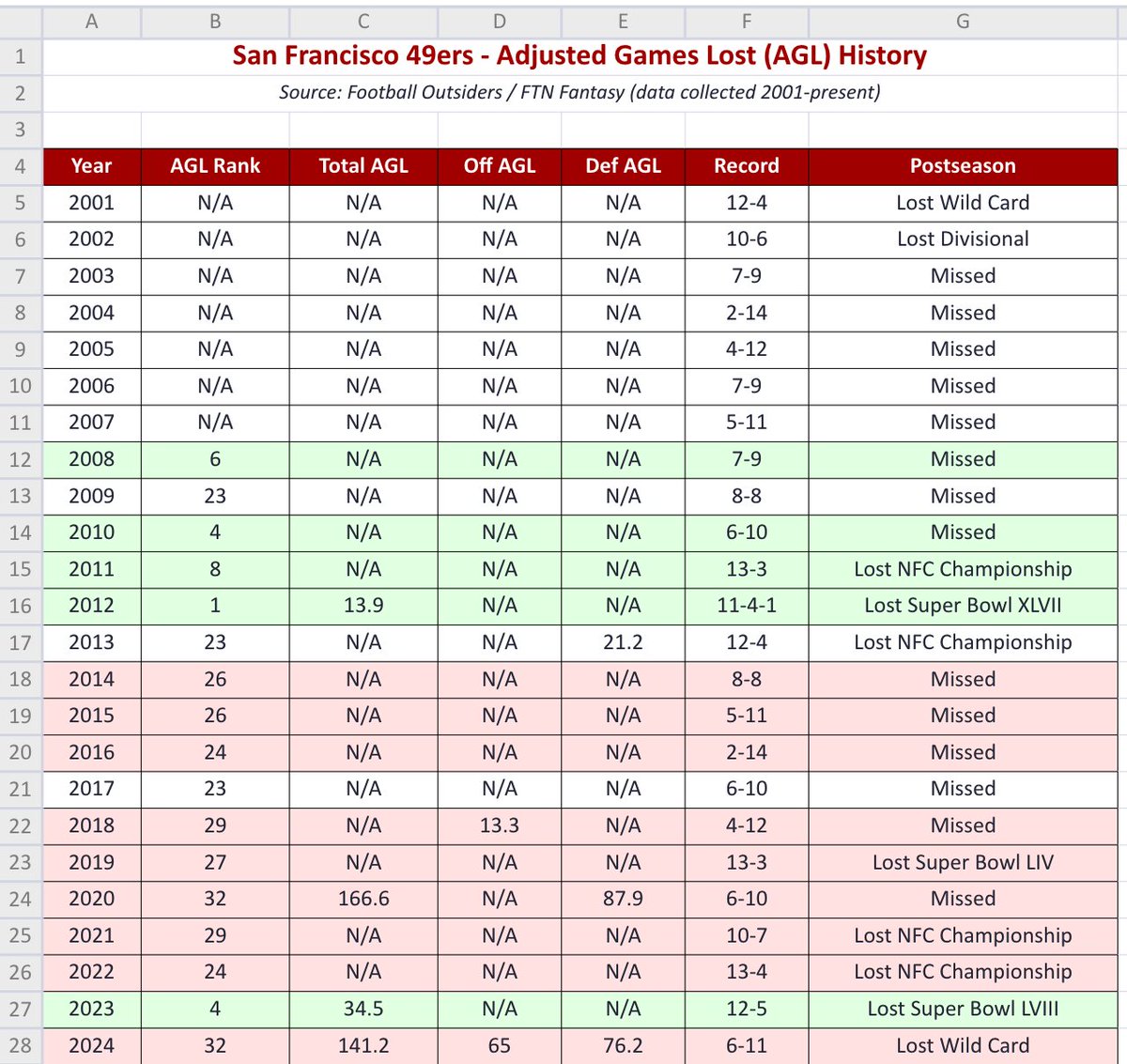Click the Year header cell
Screen dimensions: 1127x1064
91,166
